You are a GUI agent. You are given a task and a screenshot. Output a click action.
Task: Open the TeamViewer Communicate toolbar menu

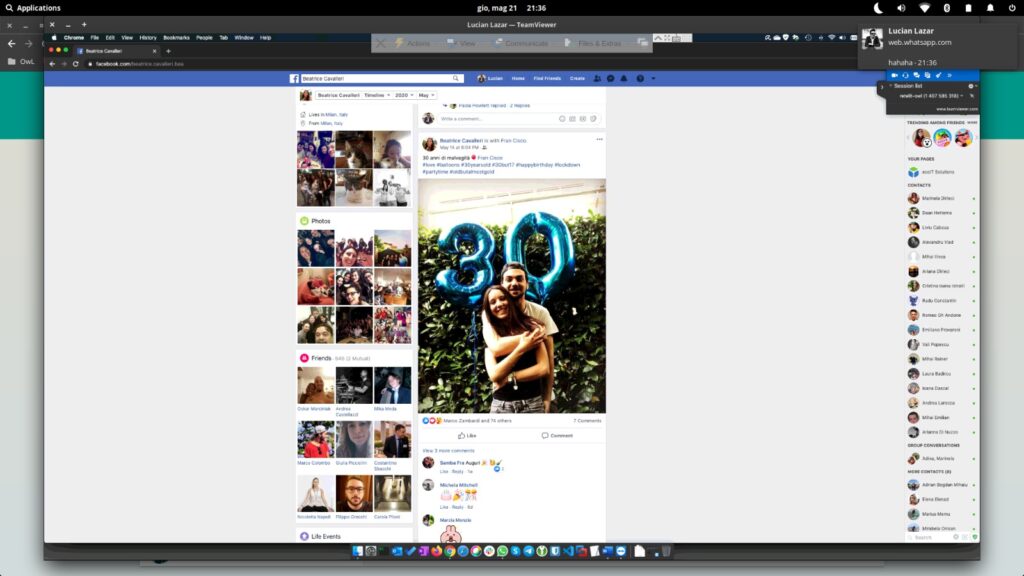coord(521,43)
